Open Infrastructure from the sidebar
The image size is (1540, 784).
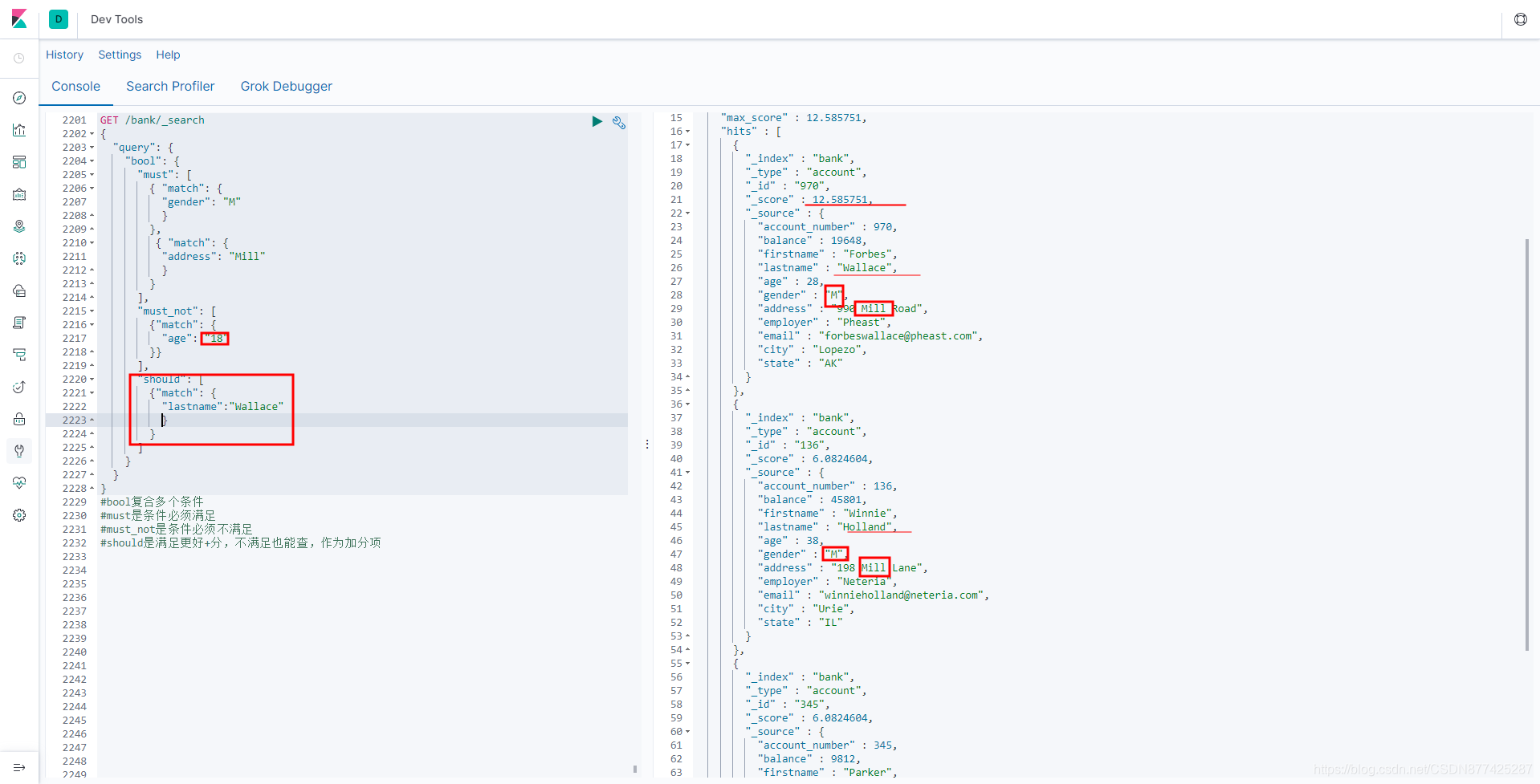pos(19,290)
